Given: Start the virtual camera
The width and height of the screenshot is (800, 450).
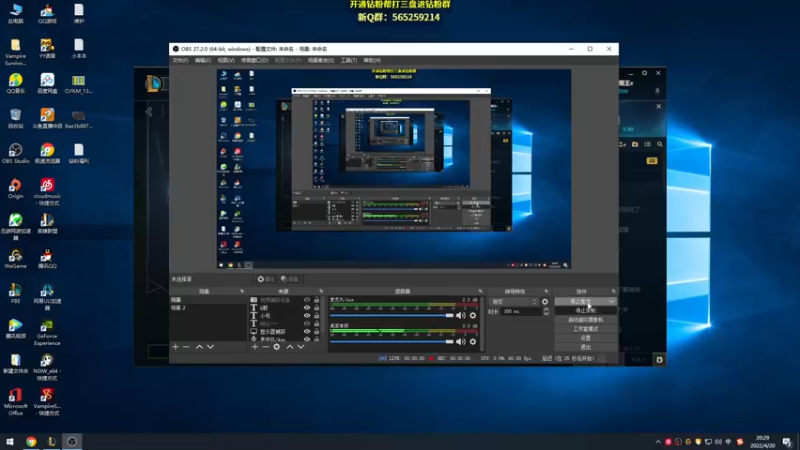Looking at the screenshot, I should pyautogui.click(x=585, y=320).
